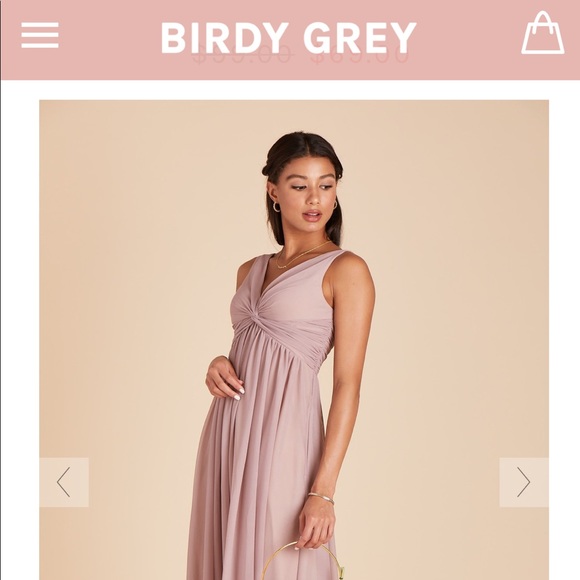The width and height of the screenshot is (580, 580).
Task: Show the next product photo
Action: 524,482
